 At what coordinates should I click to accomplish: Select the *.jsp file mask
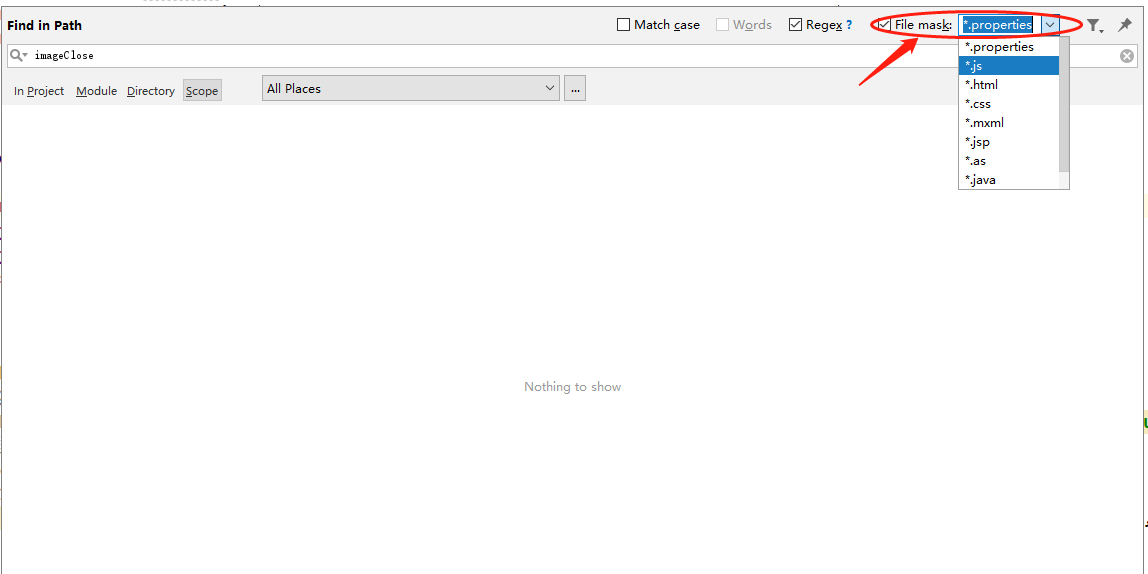[1009, 142]
